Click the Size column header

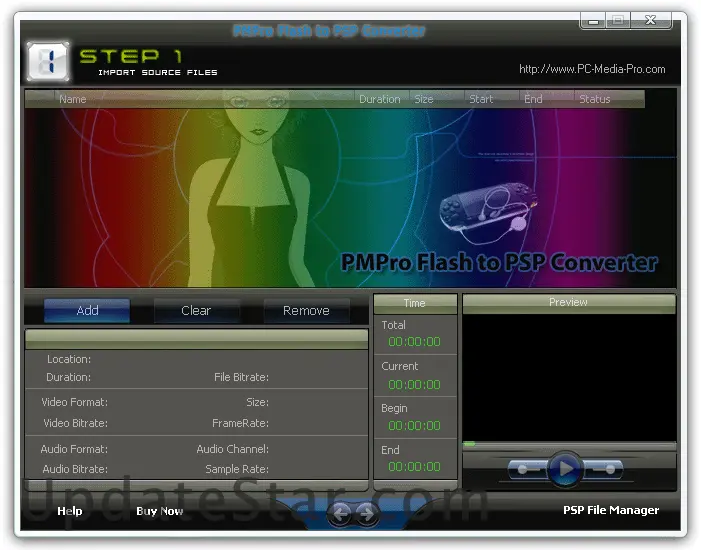(x=437, y=99)
